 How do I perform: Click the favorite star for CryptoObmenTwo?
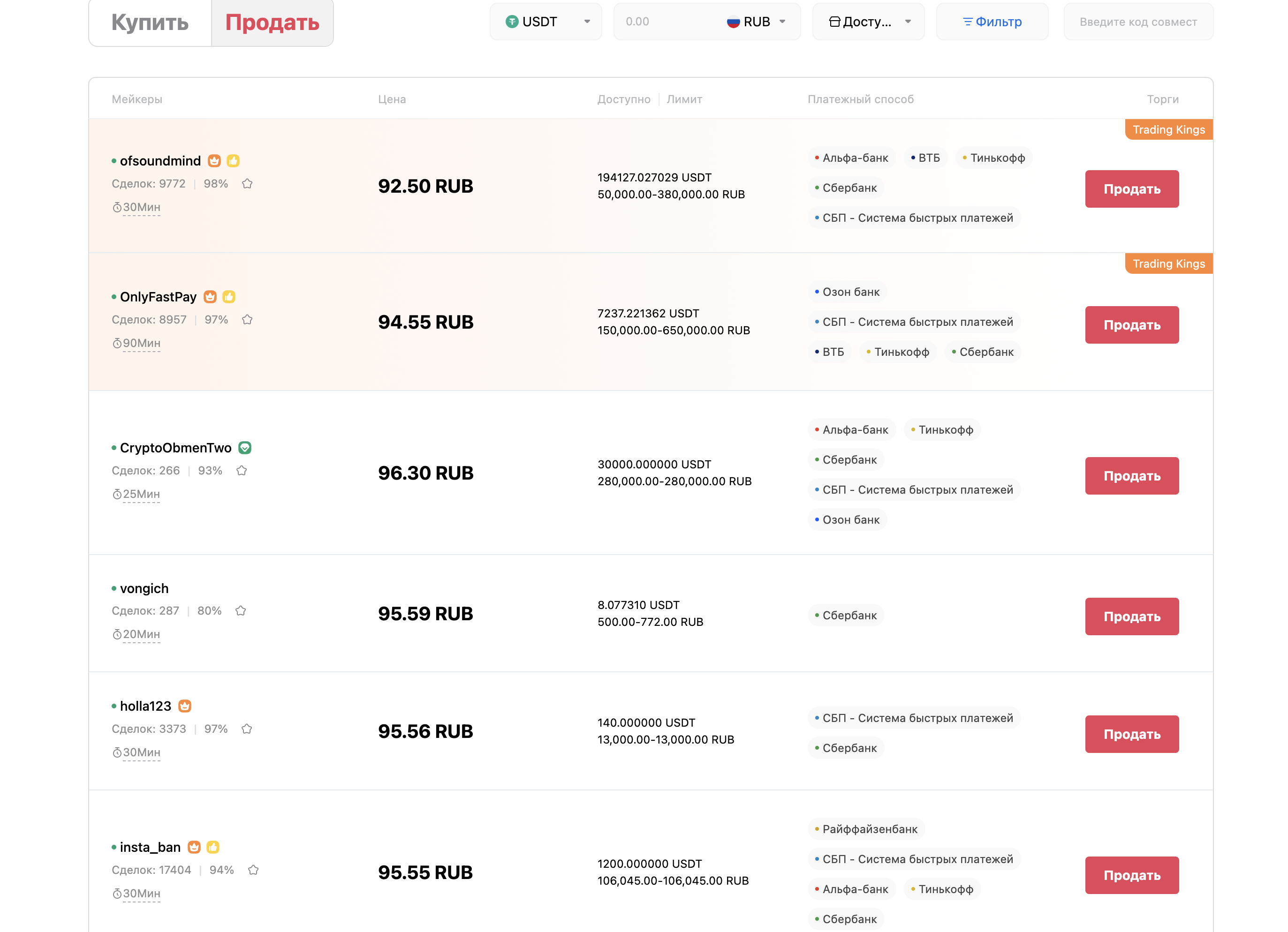click(x=242, y=471)
